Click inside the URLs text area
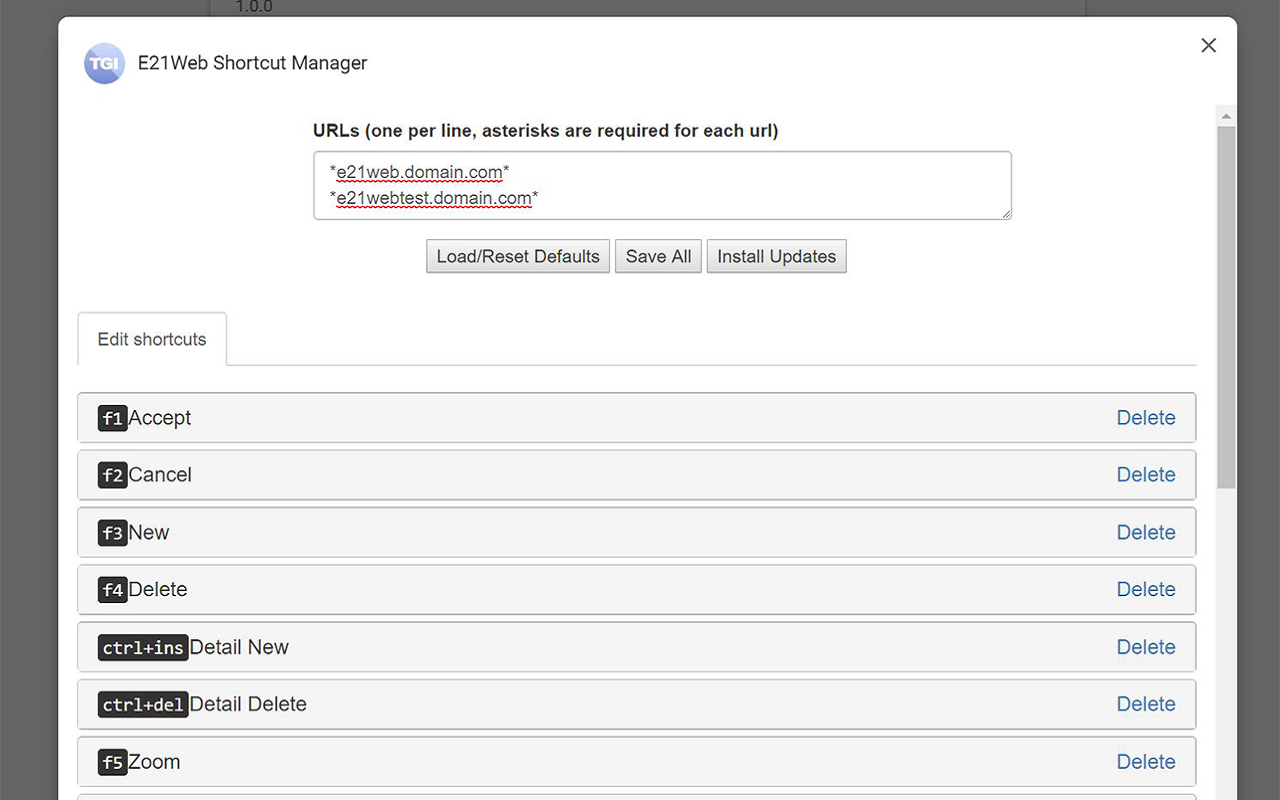The height and width of the screenshot is (800, 1280). pyautogui.click(x=662, y=185)
